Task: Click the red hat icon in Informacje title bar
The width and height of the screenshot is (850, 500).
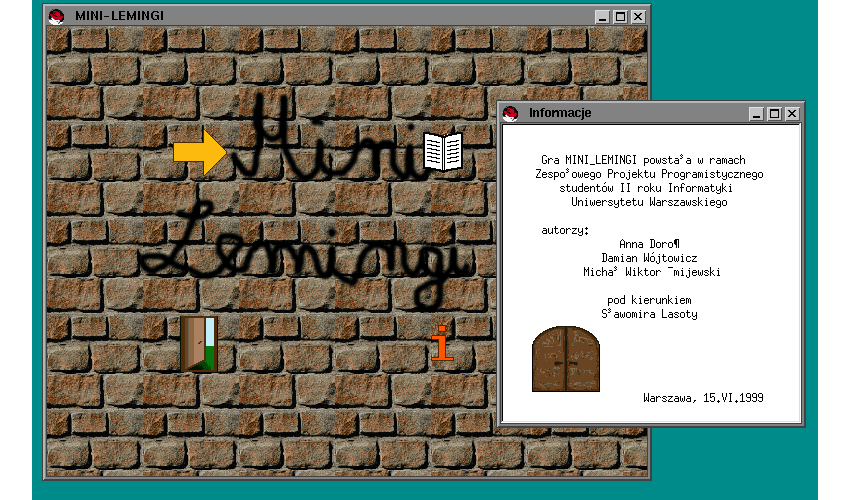Action: 511,113
